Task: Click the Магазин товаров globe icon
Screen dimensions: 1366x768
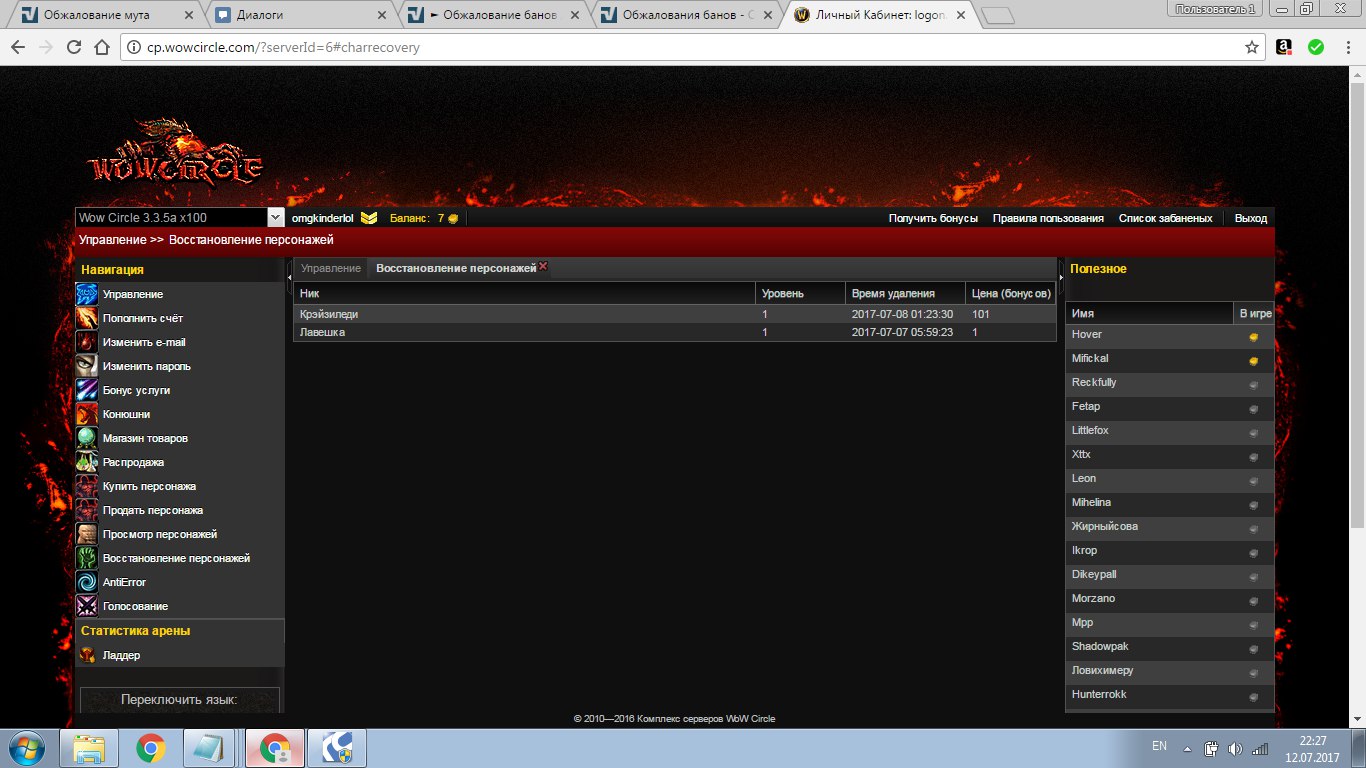Action: coord(87,438)
